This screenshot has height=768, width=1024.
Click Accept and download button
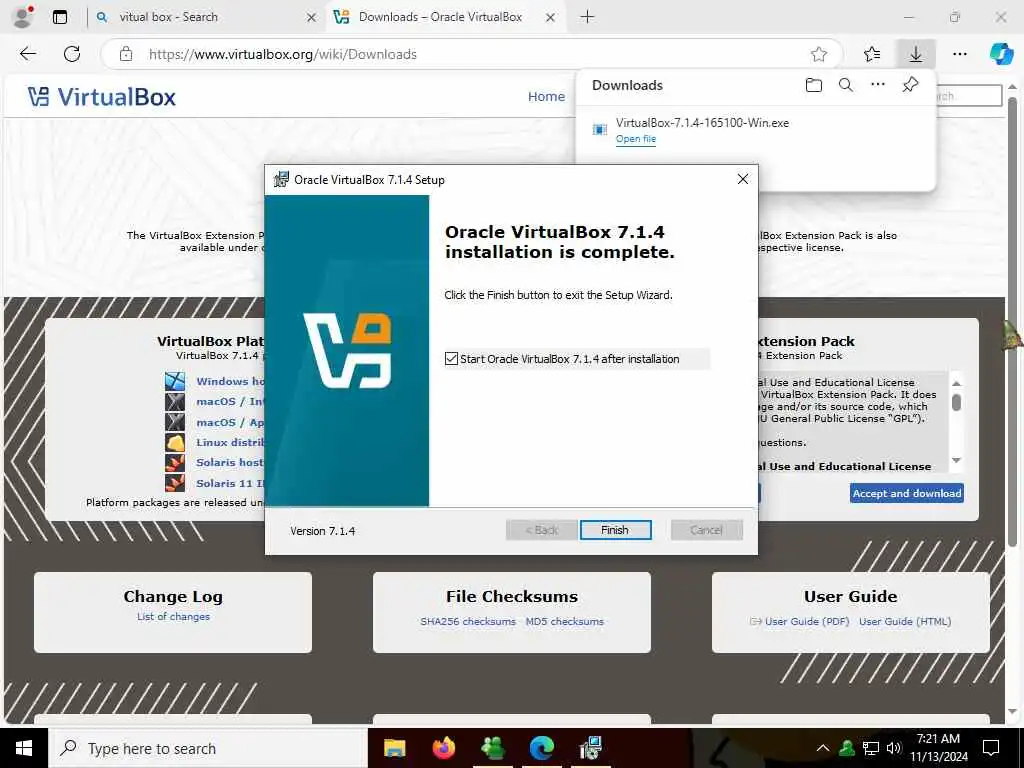(x=906, y=493)
